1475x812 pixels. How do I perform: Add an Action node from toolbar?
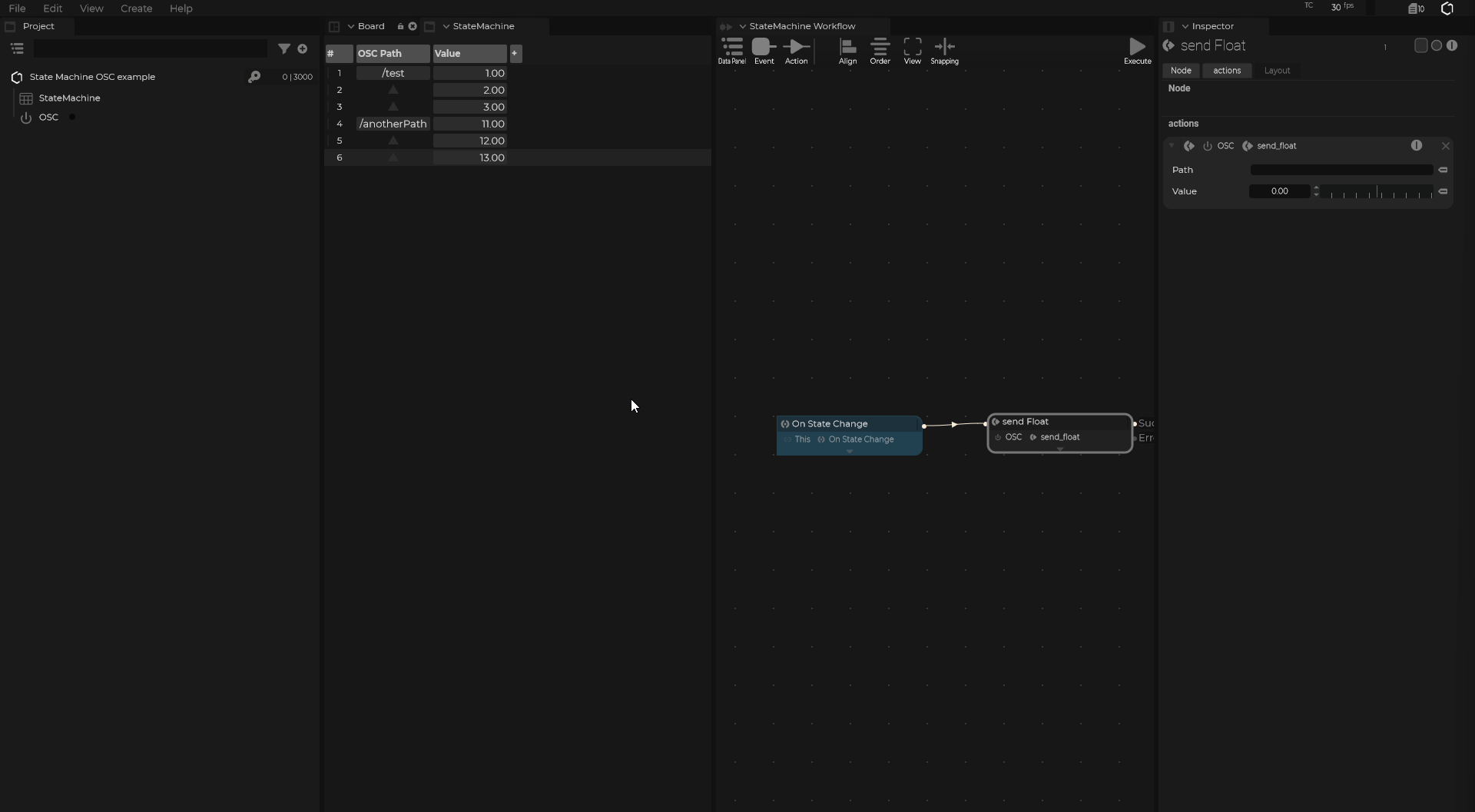[796, 51]
